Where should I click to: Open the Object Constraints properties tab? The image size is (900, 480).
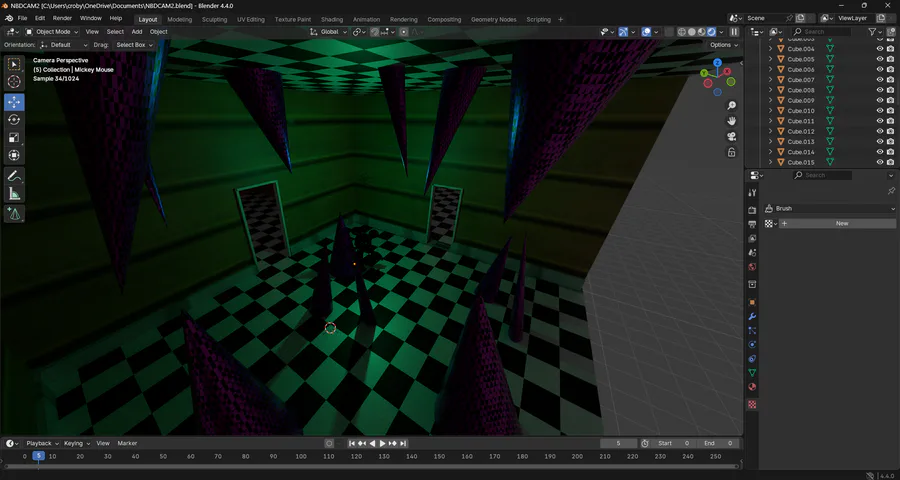pos(752,359)
